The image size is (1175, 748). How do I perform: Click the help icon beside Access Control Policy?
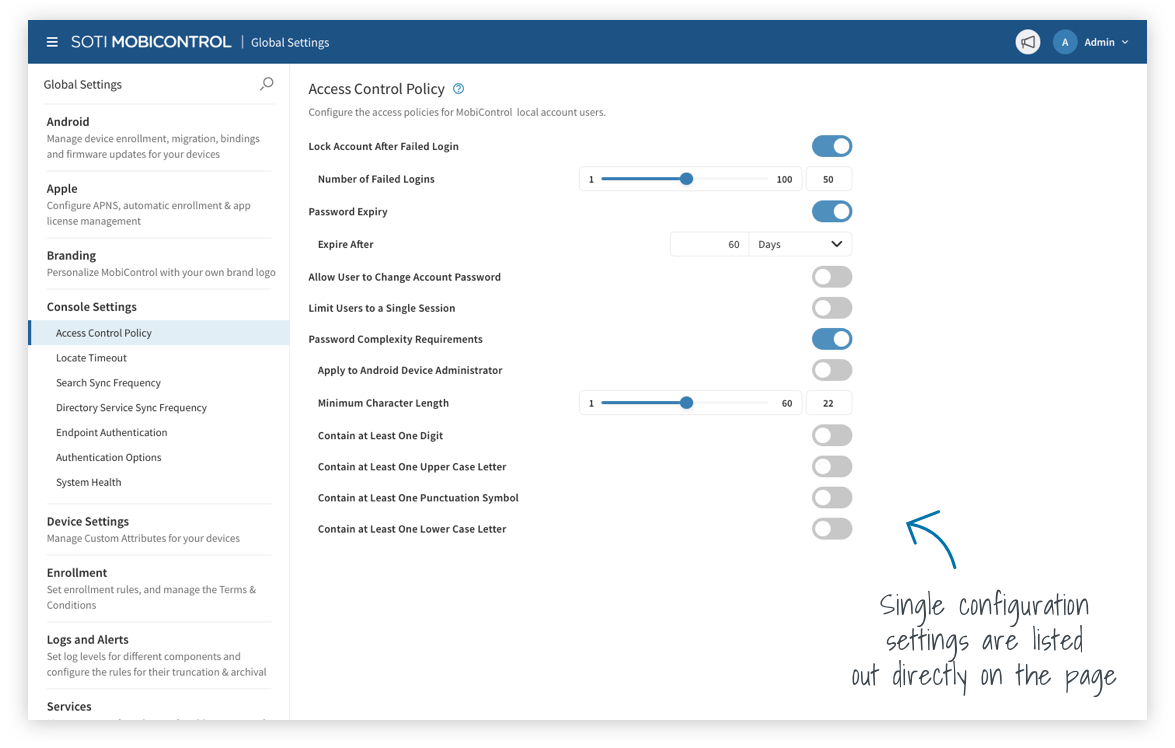458,88
